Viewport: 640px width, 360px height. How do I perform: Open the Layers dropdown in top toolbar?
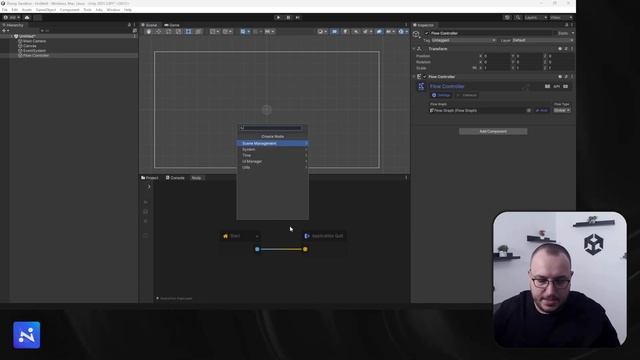point(536,18)
